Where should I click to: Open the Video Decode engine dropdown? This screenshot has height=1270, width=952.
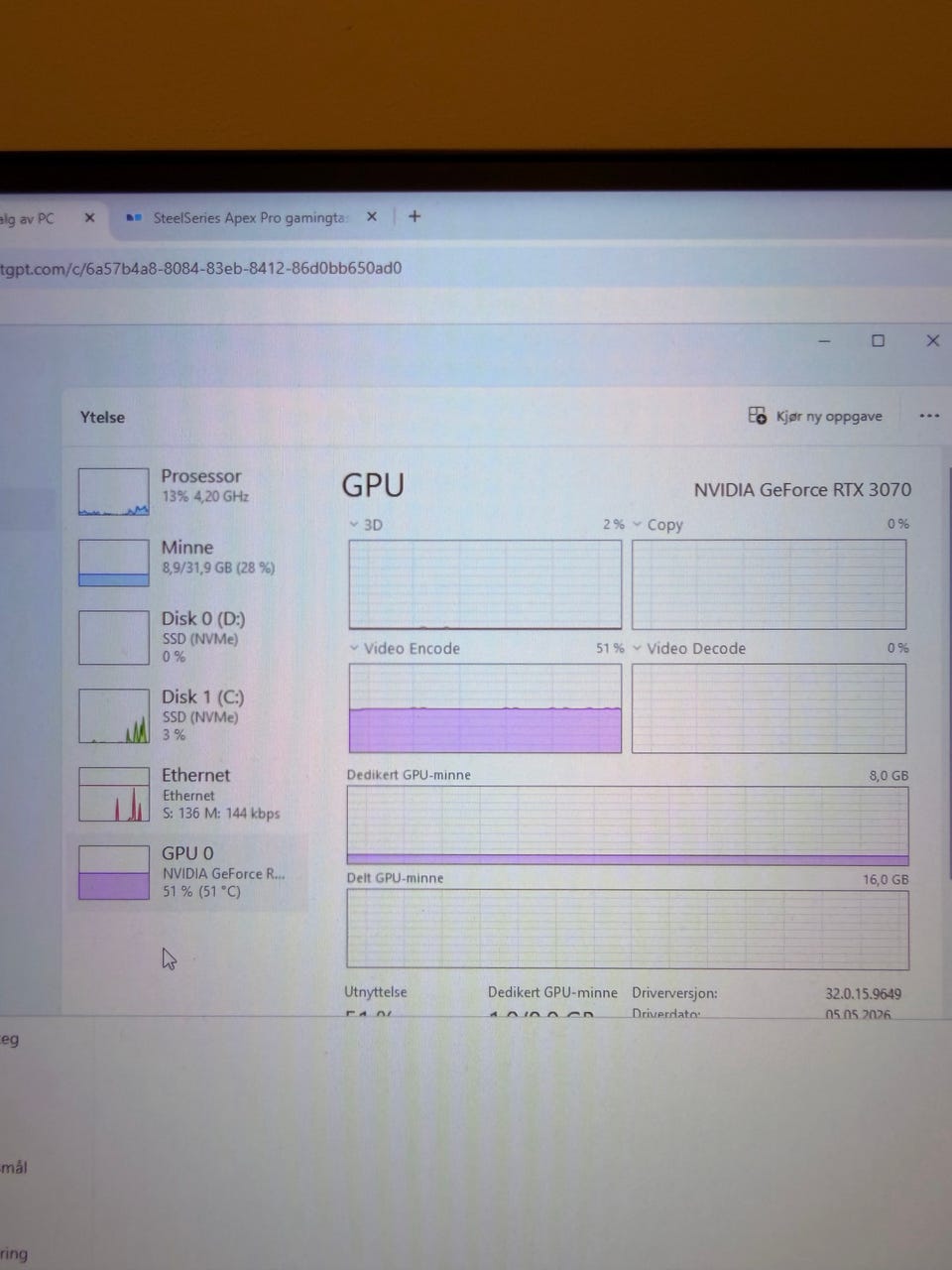(638, 648)
